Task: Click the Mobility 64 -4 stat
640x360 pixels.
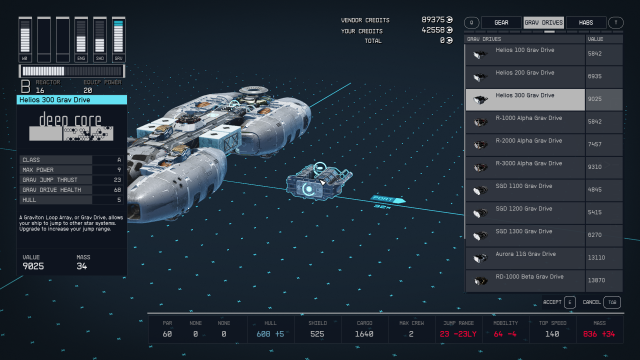Action: coord(505,329)
